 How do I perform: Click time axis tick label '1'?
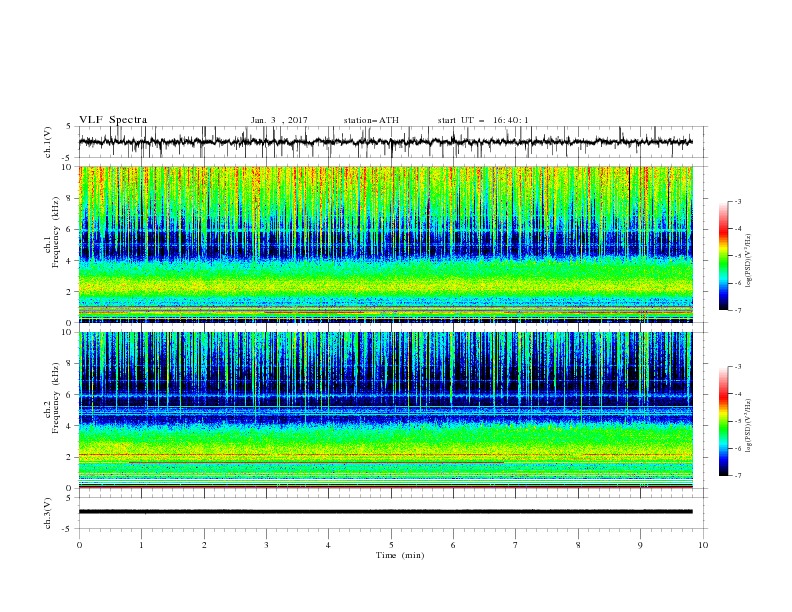pyautogui.click(x=142, y=545)
